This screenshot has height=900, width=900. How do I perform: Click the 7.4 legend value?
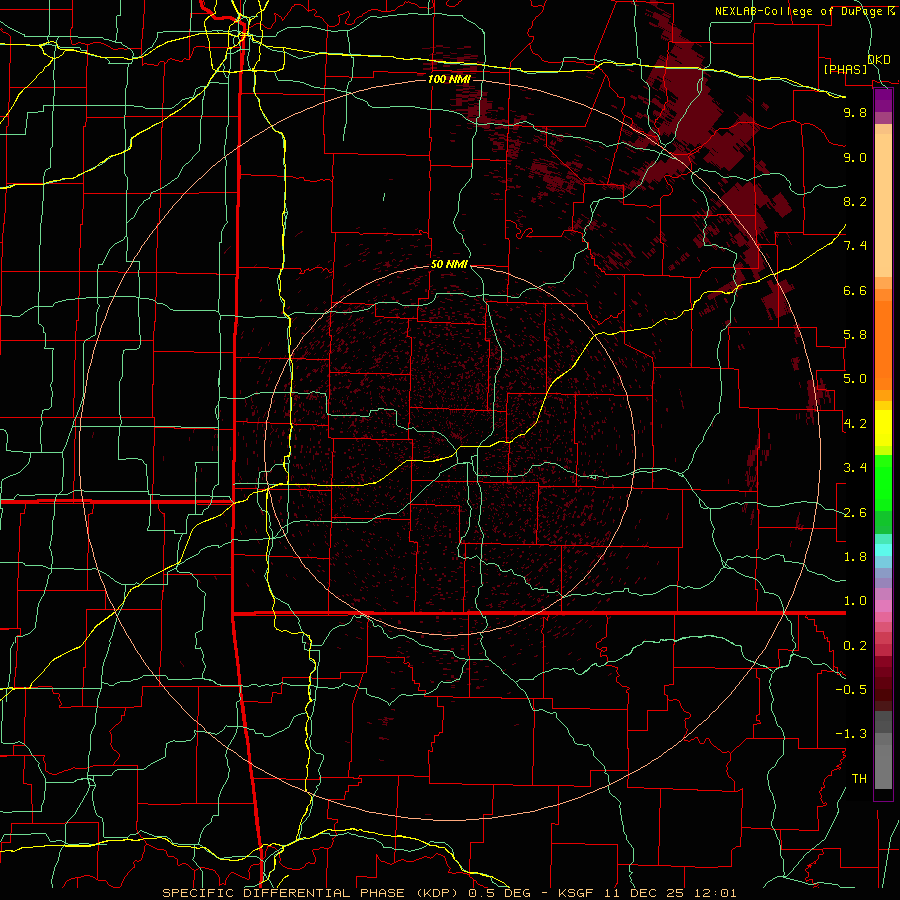click(855, 246)
